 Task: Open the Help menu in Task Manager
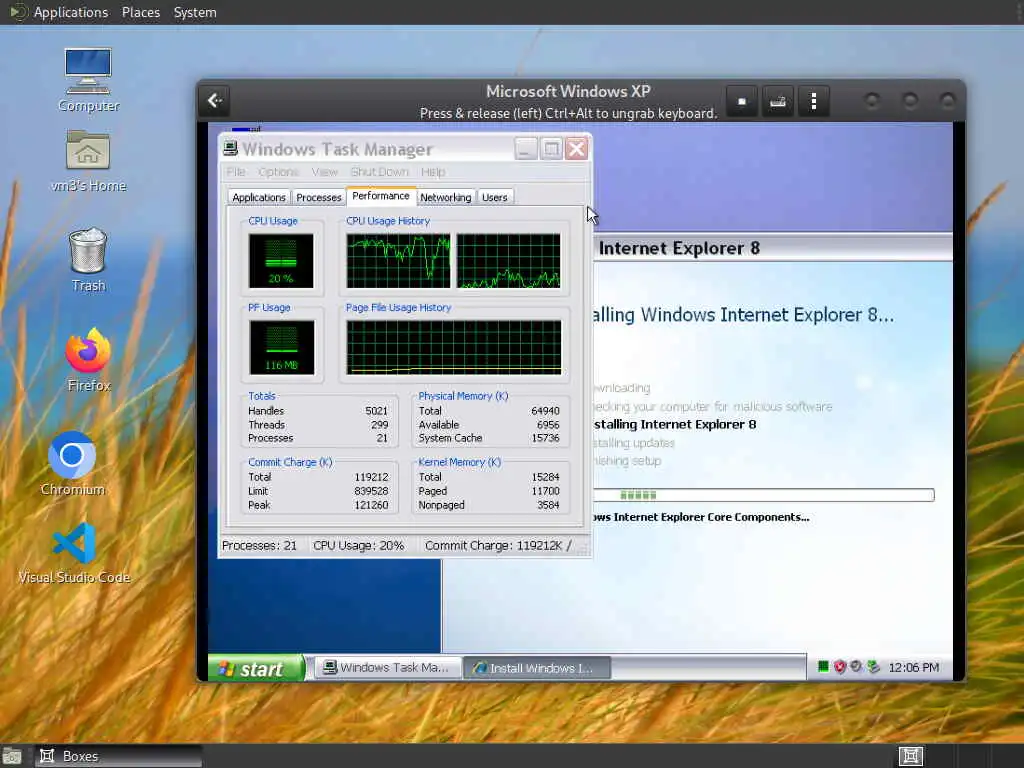pyautogui.click(x=433, y=172)
